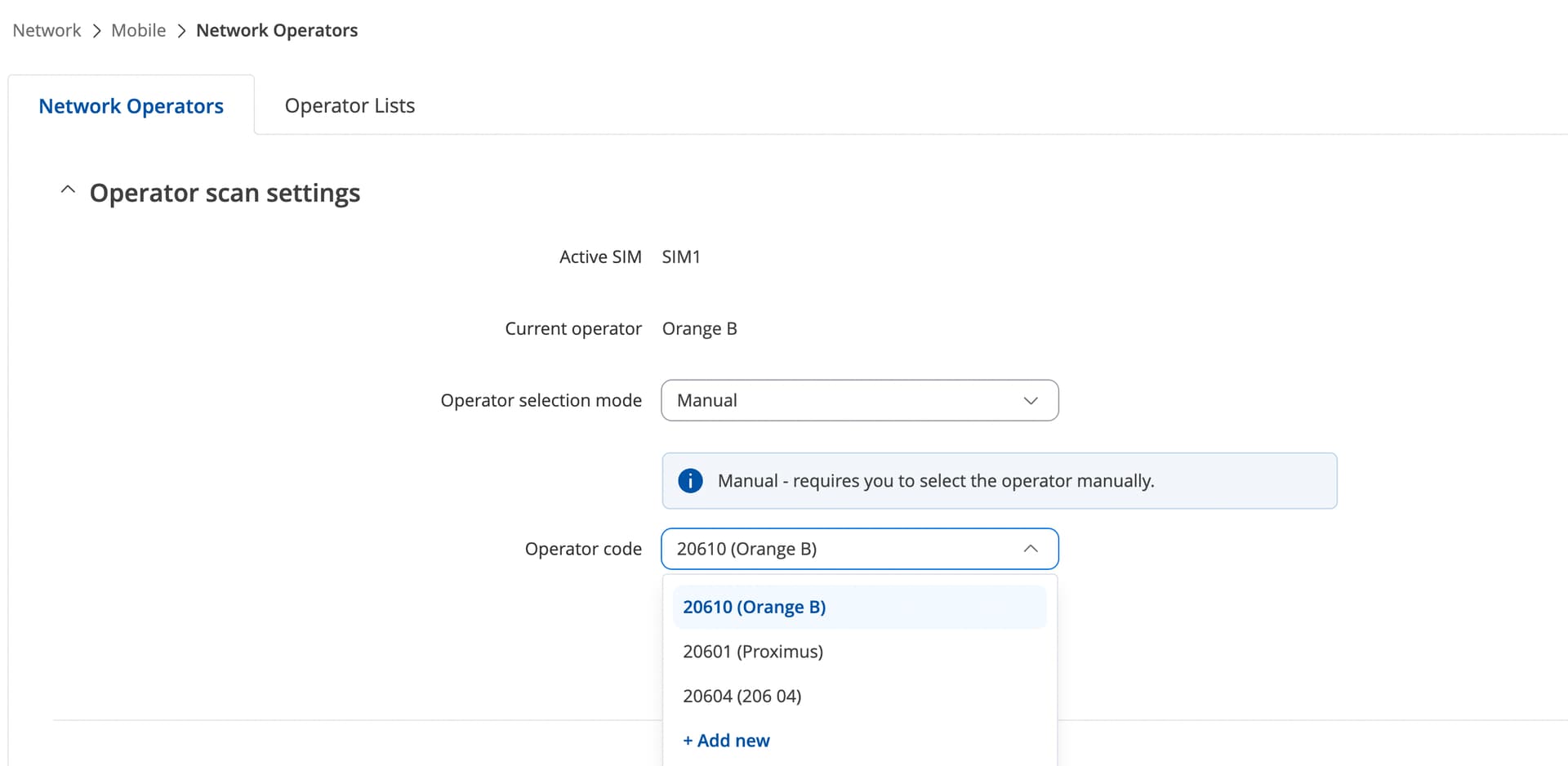This screenshot has height=766, width=1568.
Task: Choose 20610 (Orange B) from the list
Action: coord(860,607)
